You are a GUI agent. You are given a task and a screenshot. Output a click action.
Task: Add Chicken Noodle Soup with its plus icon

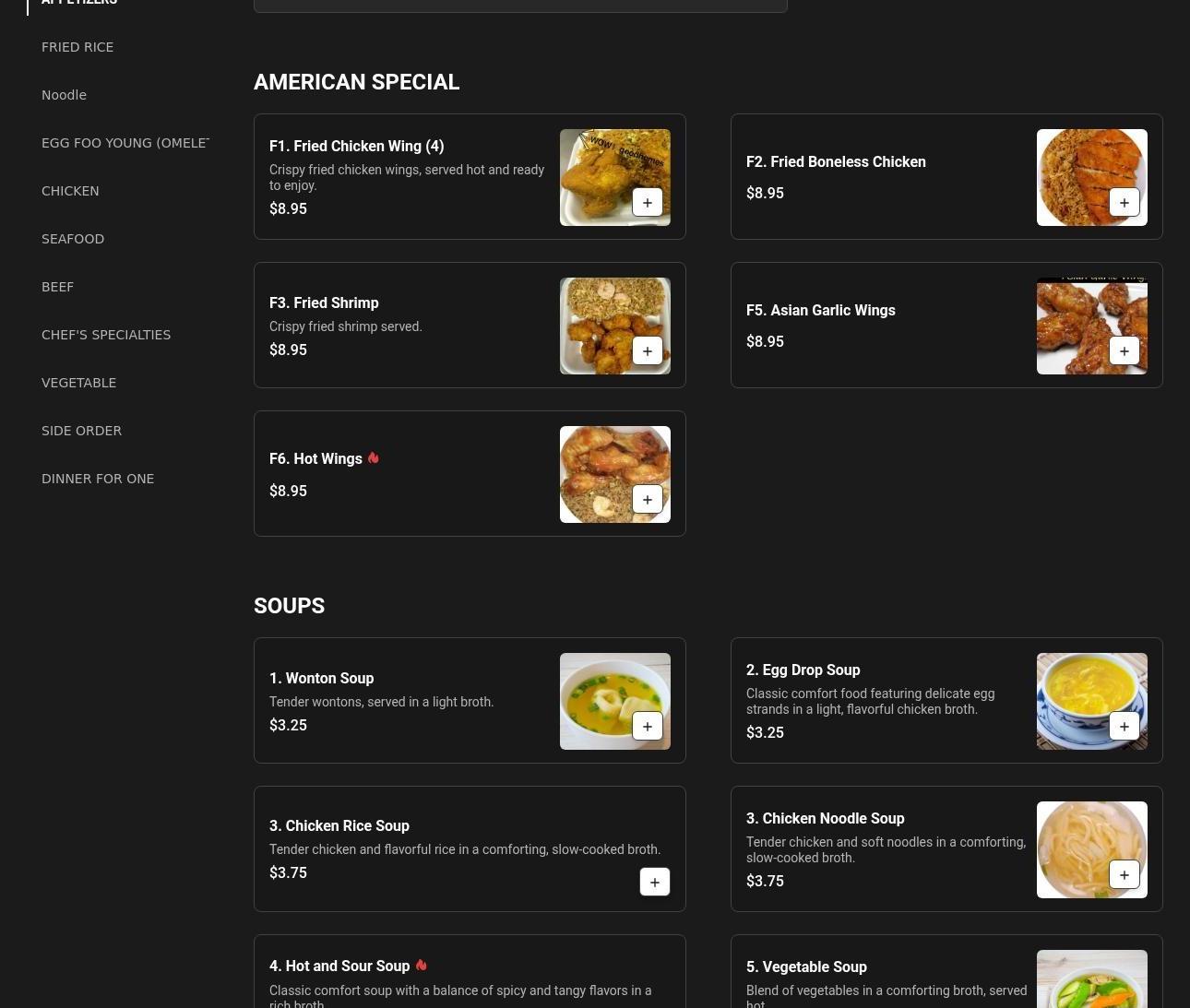[x=1125, y=875]
